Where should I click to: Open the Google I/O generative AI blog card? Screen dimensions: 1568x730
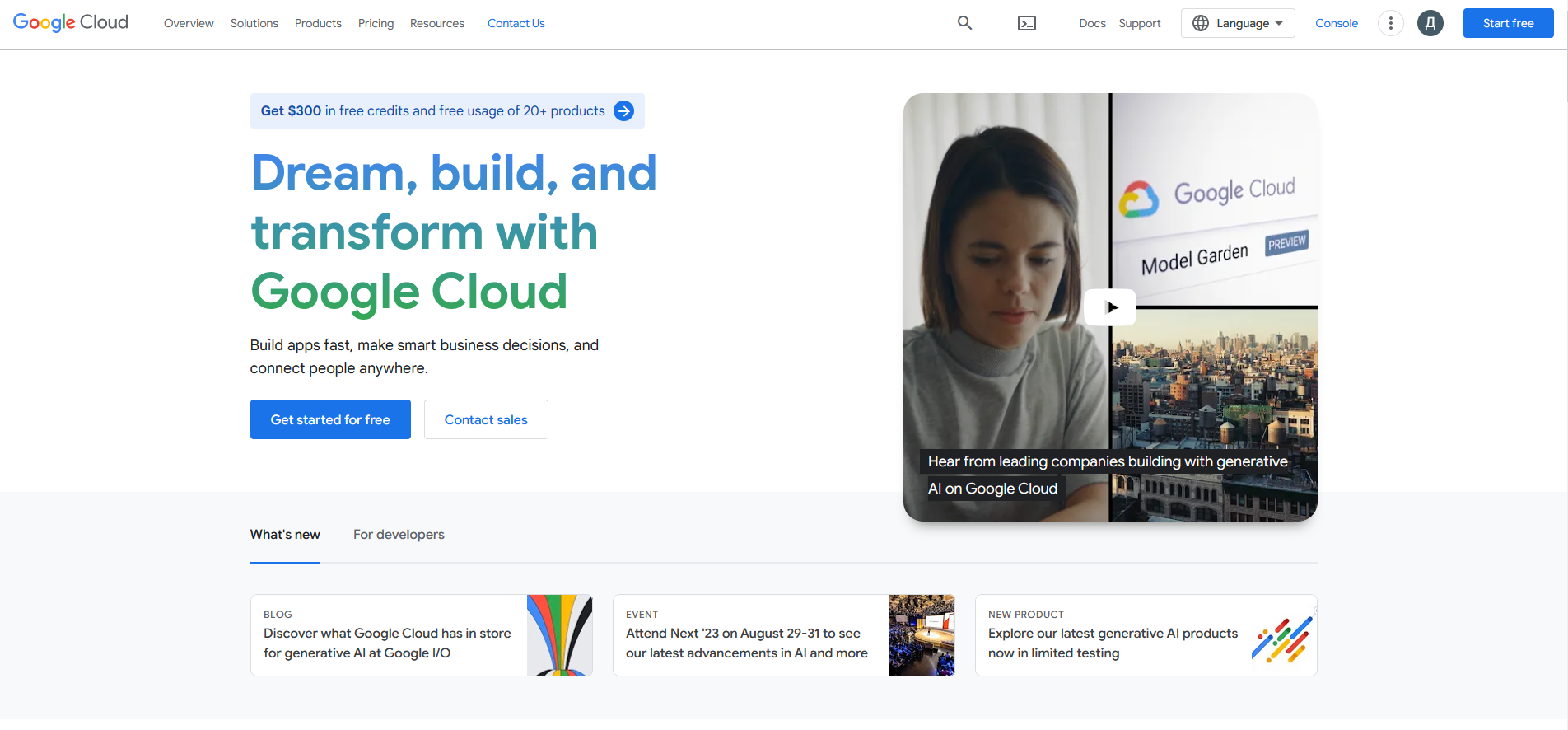pyautogui.click(x=422, y=635)
